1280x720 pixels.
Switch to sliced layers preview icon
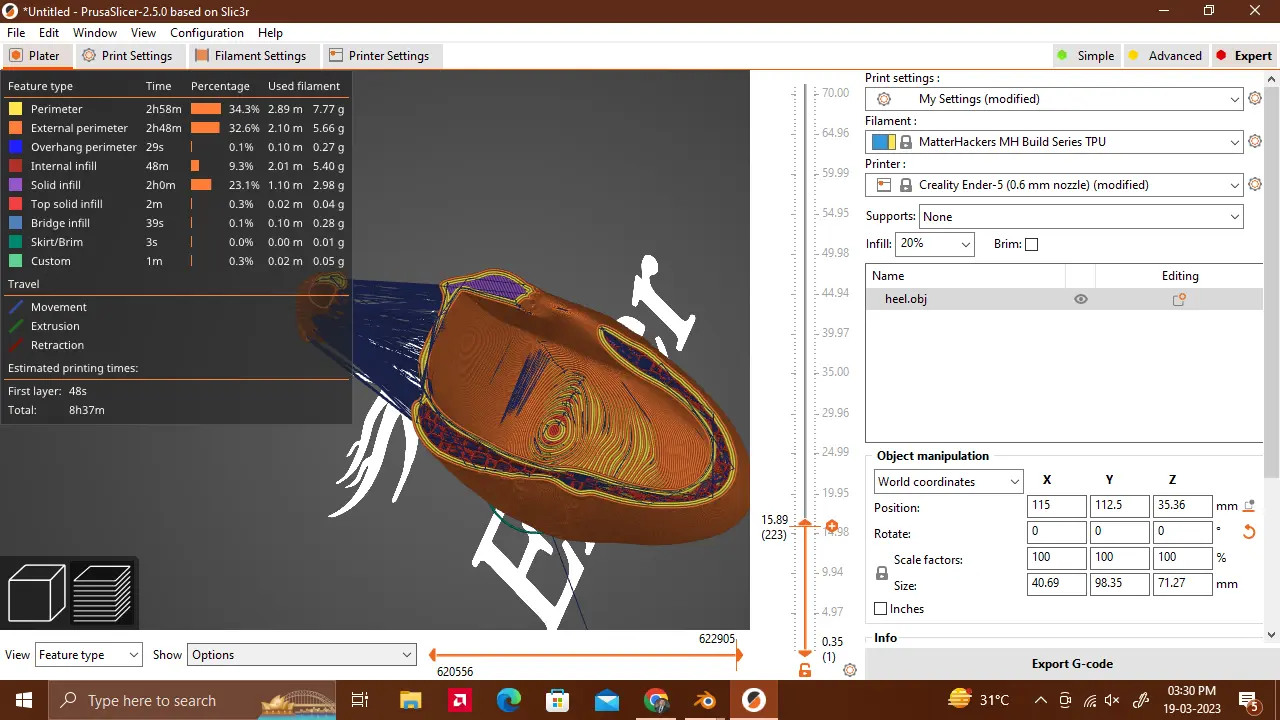[102, 593]
